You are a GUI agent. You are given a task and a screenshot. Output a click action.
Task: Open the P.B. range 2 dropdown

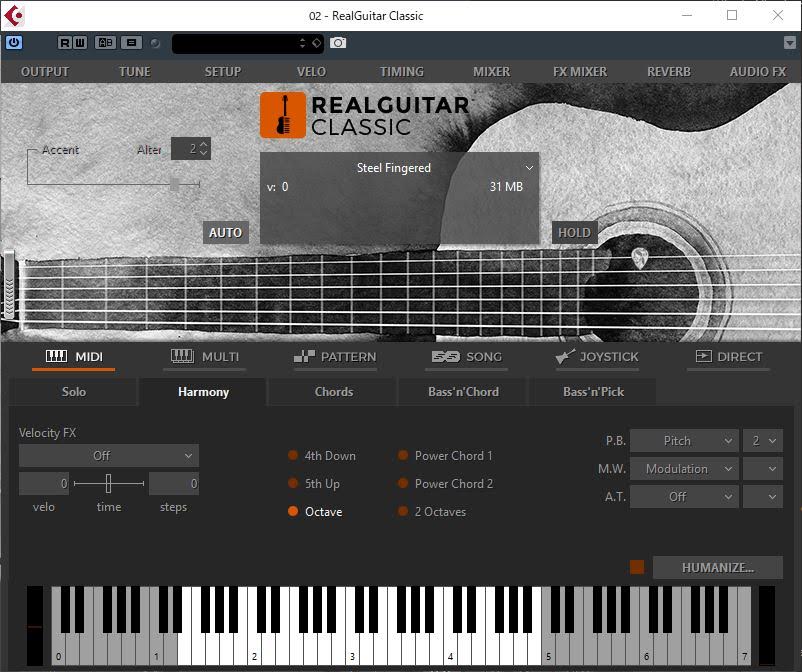763,441
